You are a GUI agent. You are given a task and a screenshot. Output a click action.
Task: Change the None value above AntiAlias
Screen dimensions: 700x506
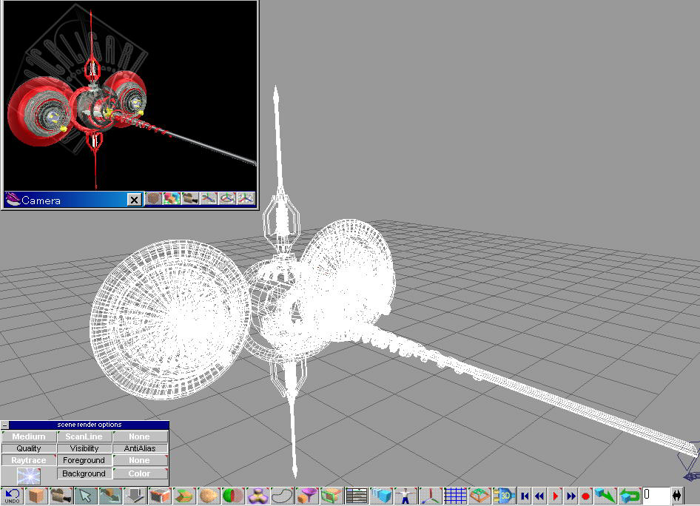point(140,436)
